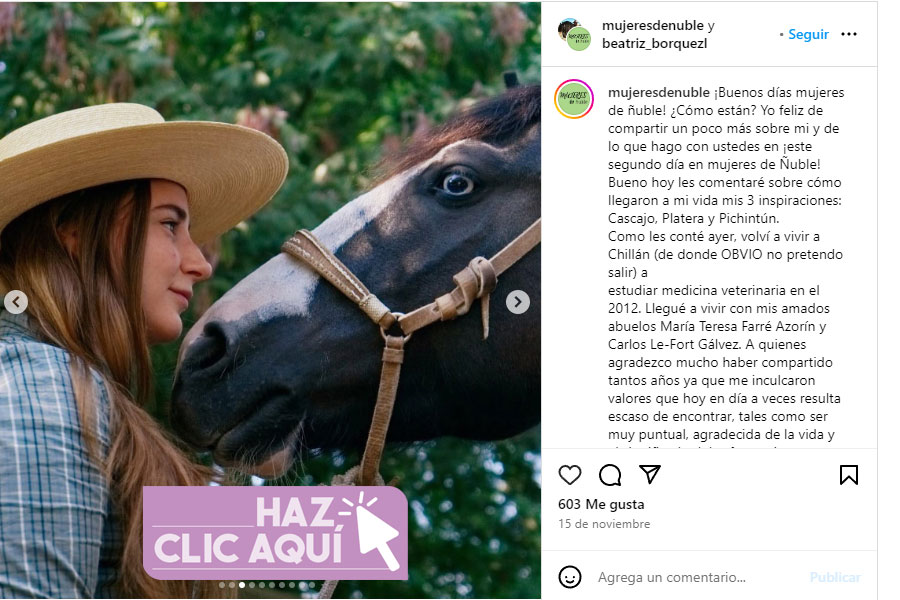Image resolution: width=900 pixels, height=600 pixels.
Task: Open the emoji picker smiley icon
Action: point(569,577)
